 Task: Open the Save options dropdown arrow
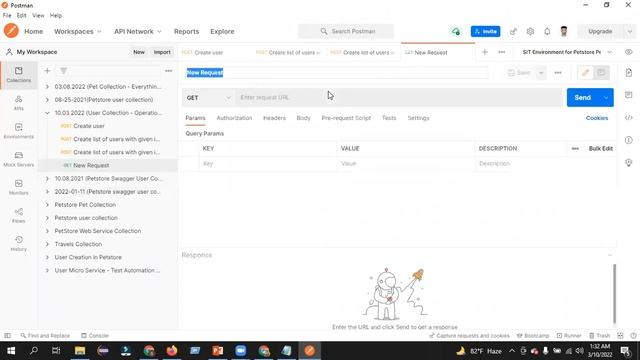click(541, 73)
